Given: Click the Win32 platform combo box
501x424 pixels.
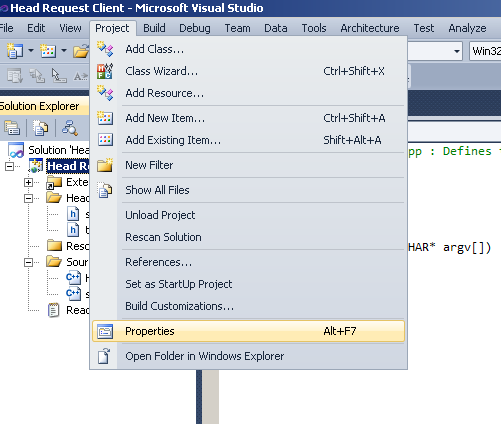Looking at the screenshot, I should coord(485,51).
